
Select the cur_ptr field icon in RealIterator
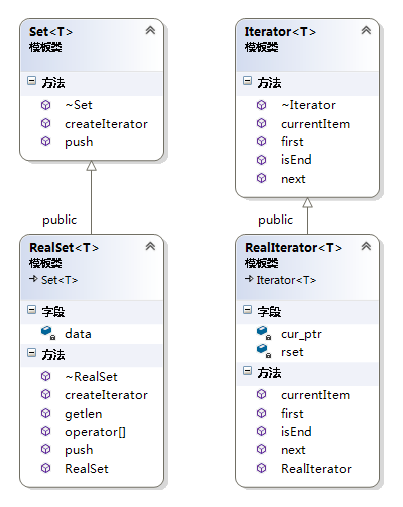pos(264,333)
